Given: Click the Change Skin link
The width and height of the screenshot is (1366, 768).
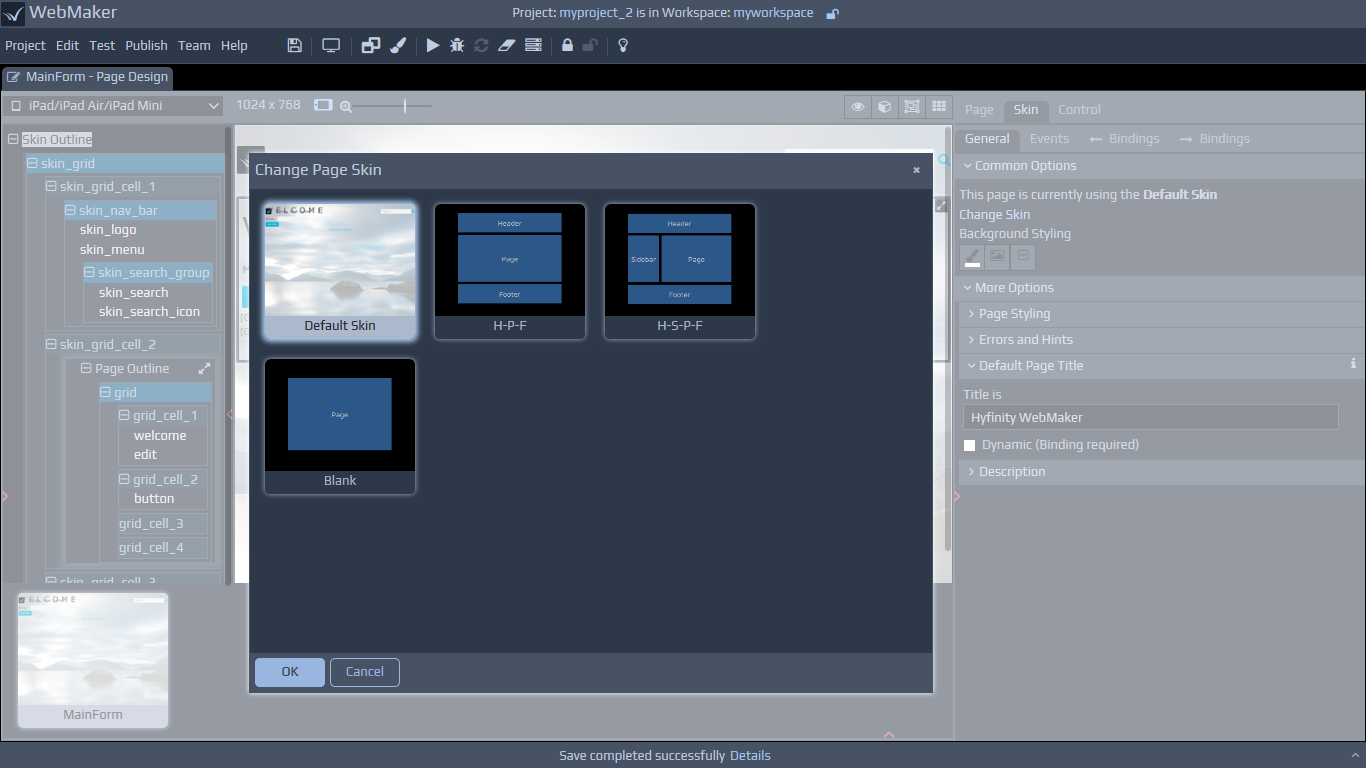Looking at the screenshot, I should [994, 214].
